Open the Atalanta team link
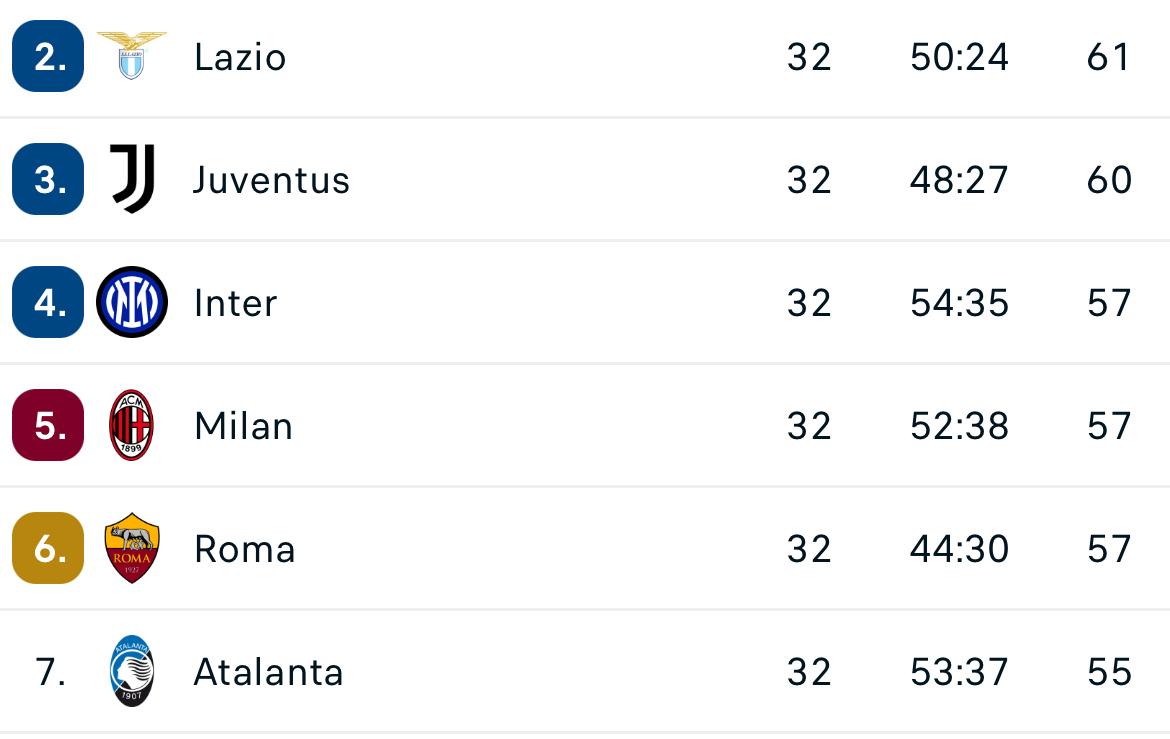This screenshot has width=1170, height=739. [268, 672]
